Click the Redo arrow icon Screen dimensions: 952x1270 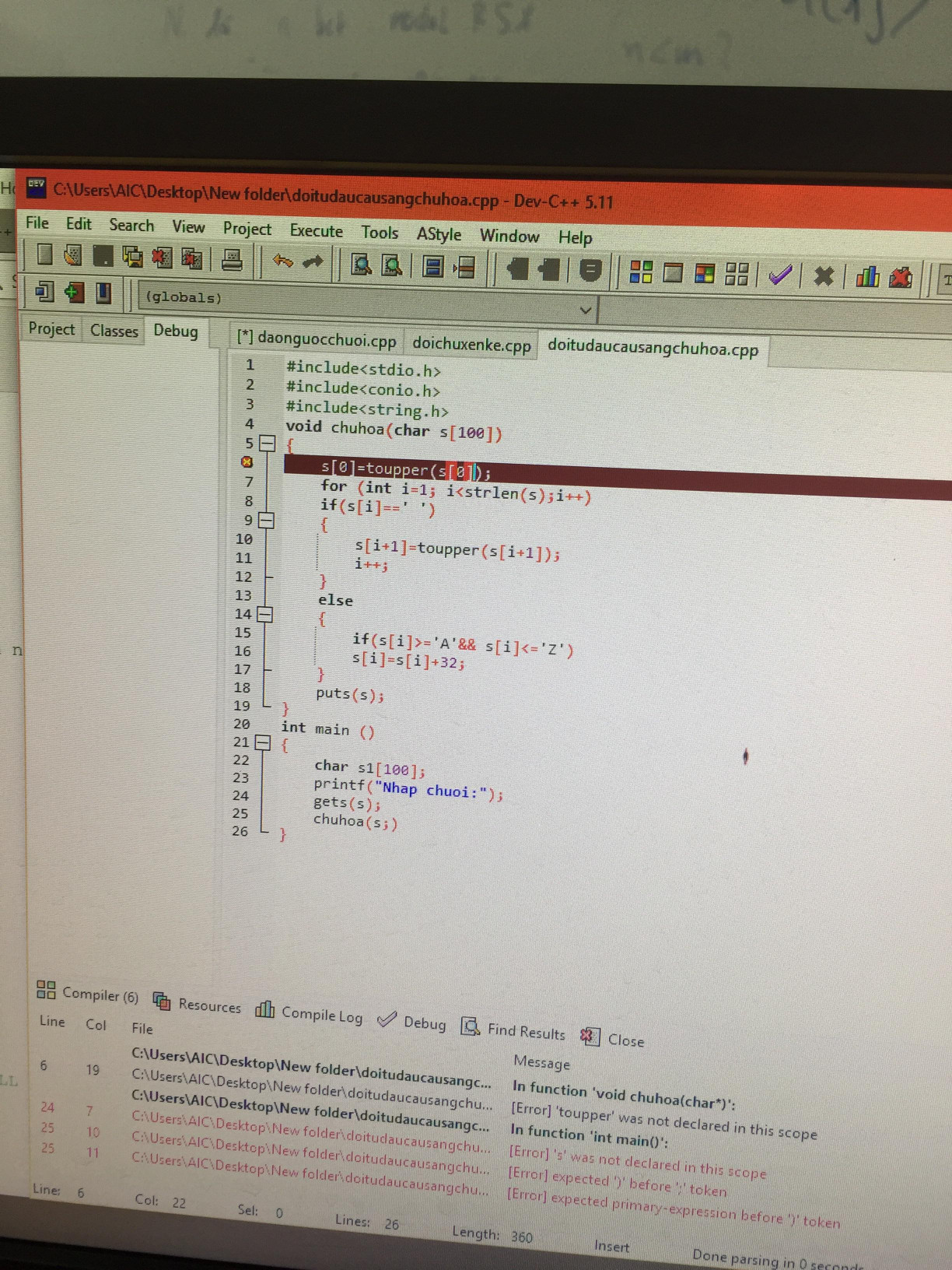coord(313,262)
